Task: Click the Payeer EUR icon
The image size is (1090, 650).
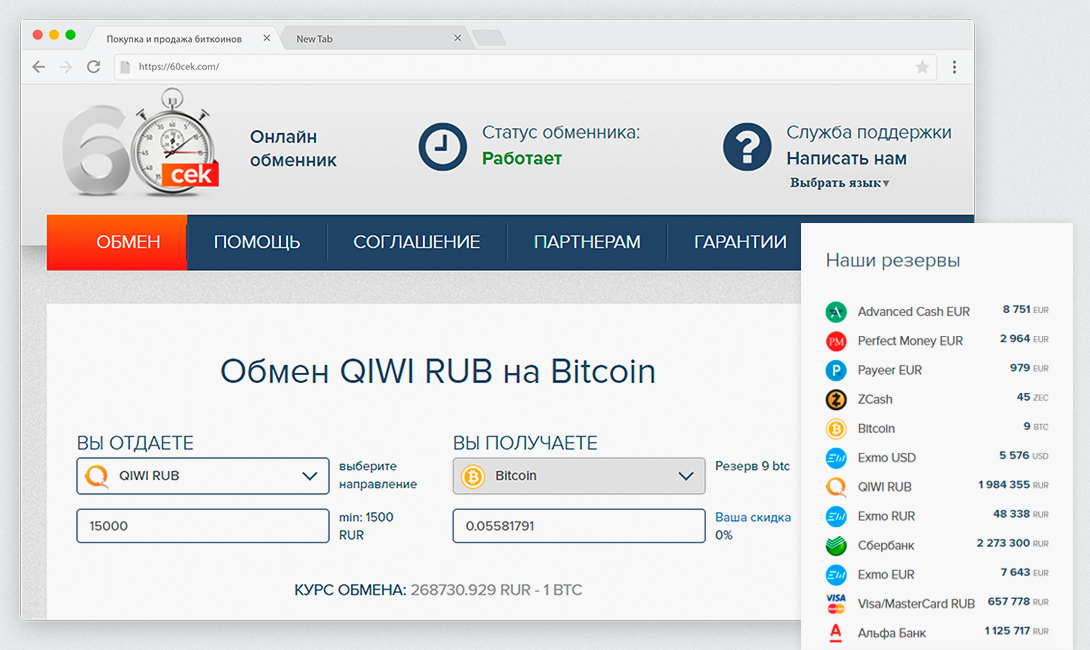Action: 836,370
